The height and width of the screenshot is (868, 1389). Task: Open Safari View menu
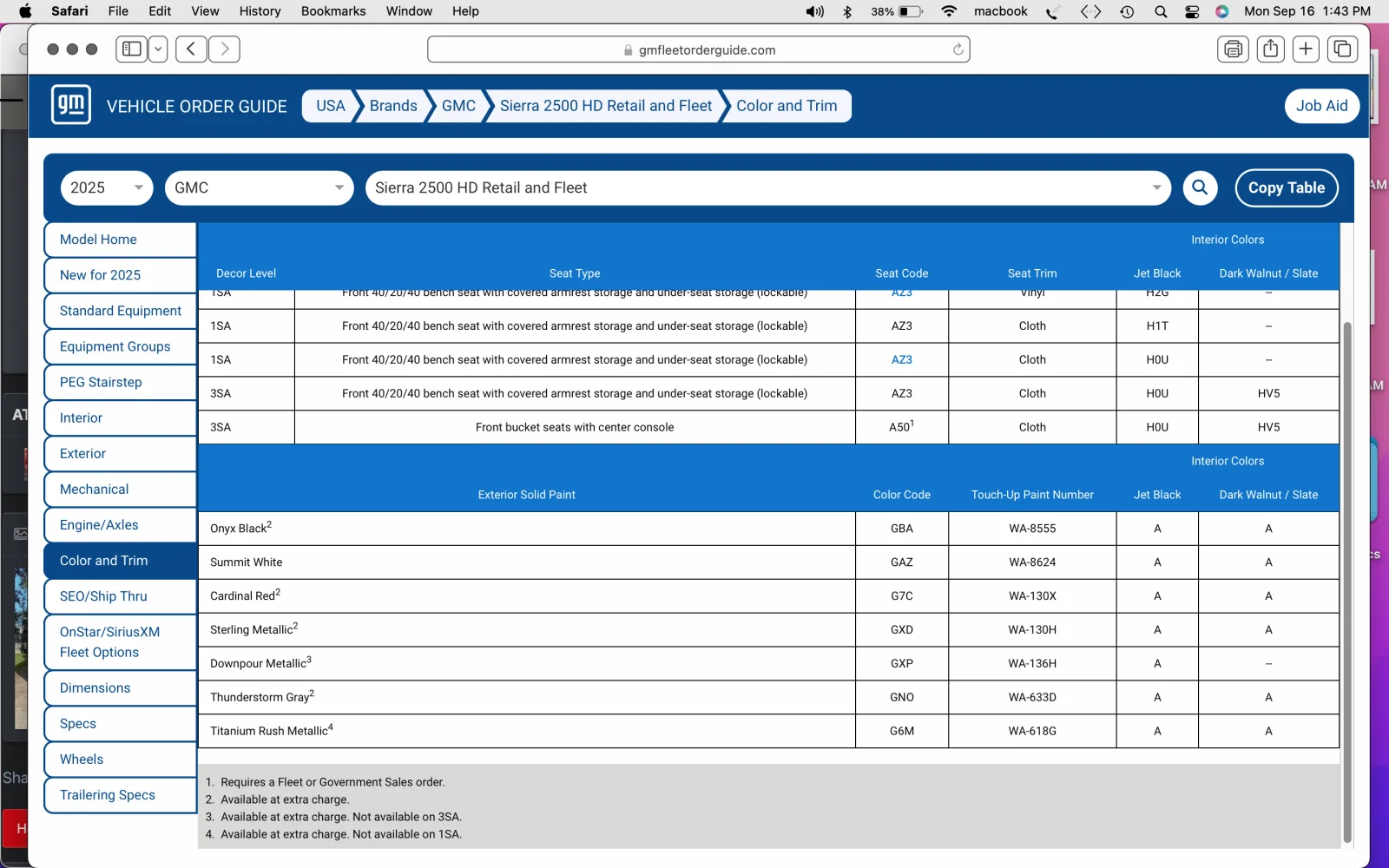click(205, 11)
